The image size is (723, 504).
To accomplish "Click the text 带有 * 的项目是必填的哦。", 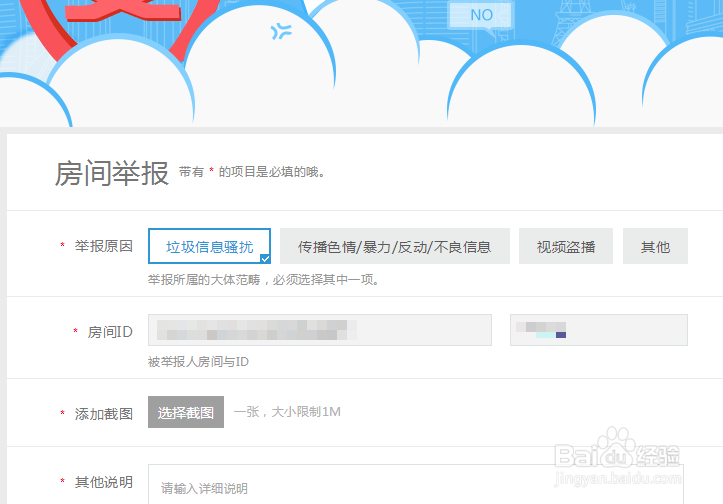I will coord(252,172).
